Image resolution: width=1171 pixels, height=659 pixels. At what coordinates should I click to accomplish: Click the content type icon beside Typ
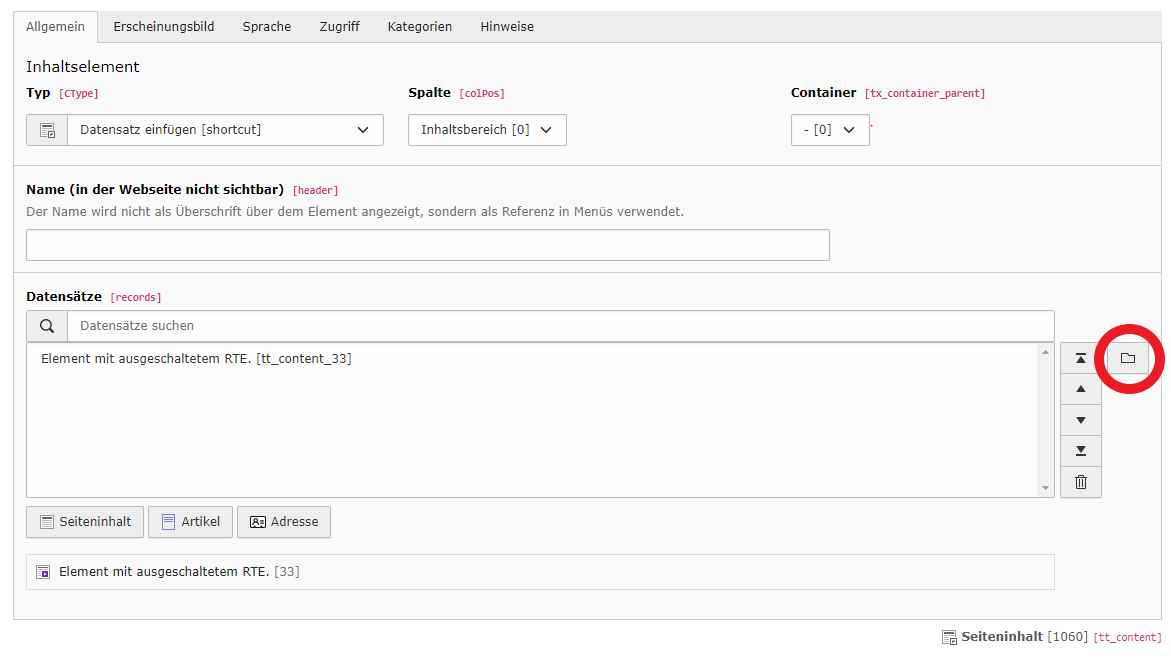[47, 130]
